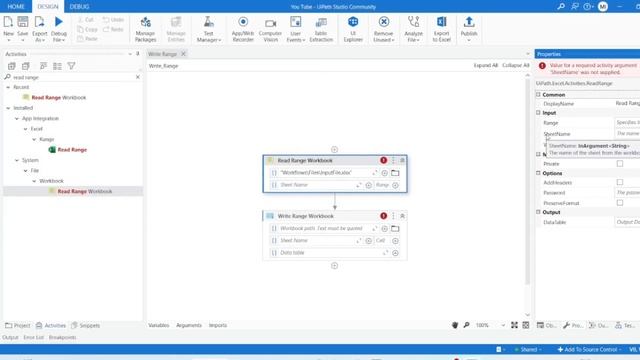640x360 pixels.
Task: Open User Events menu
Action: click(x=296, y=29)
